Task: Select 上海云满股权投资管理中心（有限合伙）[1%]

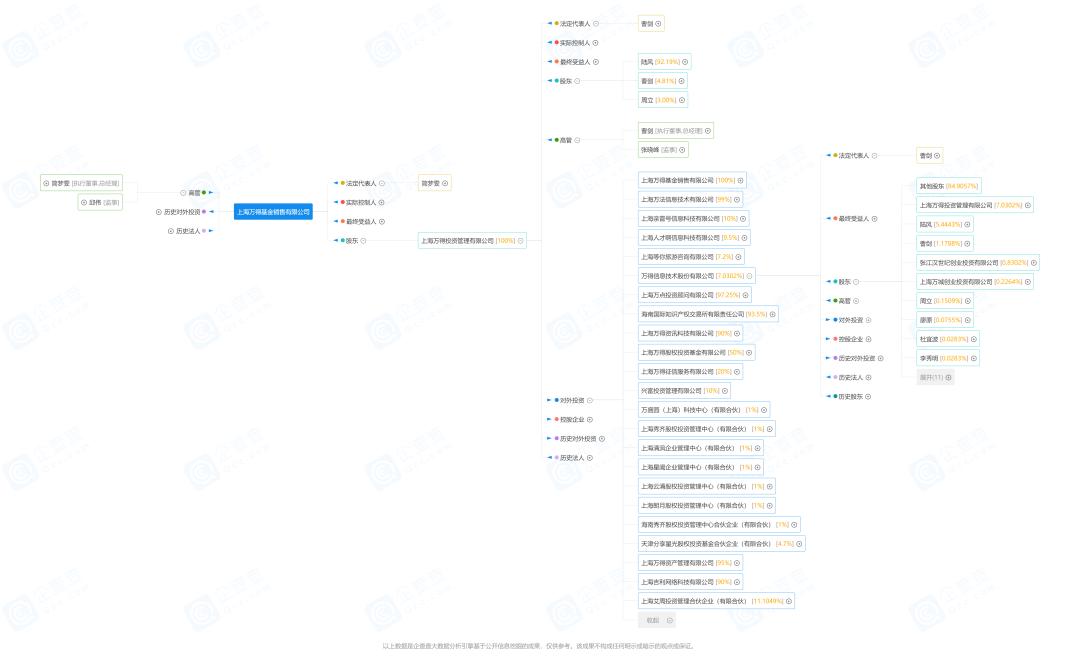Action: (x=707, y=486)
